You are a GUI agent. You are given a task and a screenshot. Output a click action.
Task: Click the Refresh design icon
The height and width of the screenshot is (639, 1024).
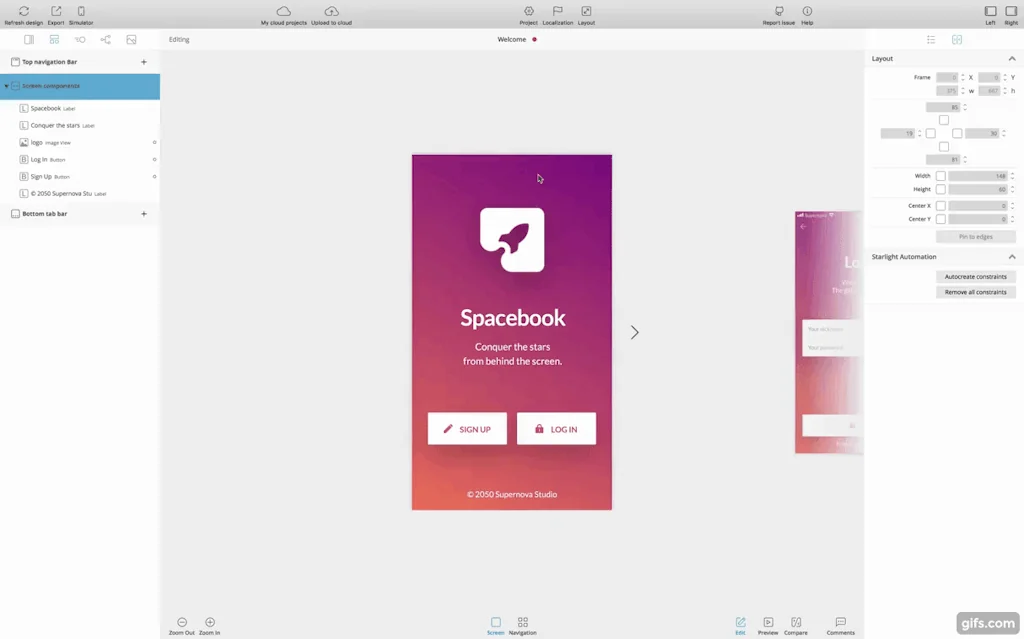[23, 11]
